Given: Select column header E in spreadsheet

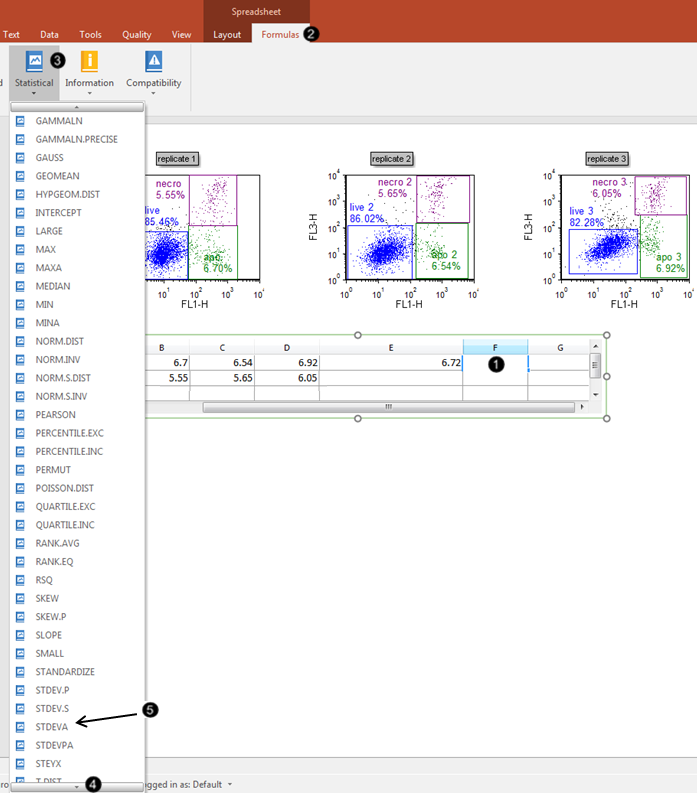Looking at the screenshot, I should click(390, 347).
